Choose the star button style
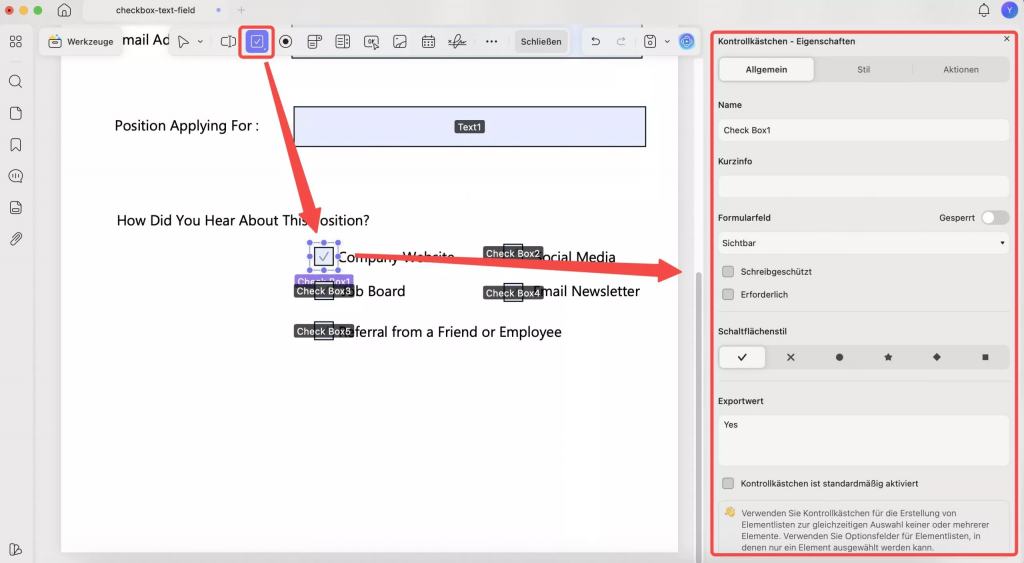Image resolution: width=1024 pixels, height=563 pixels. [x=888, y=357]
